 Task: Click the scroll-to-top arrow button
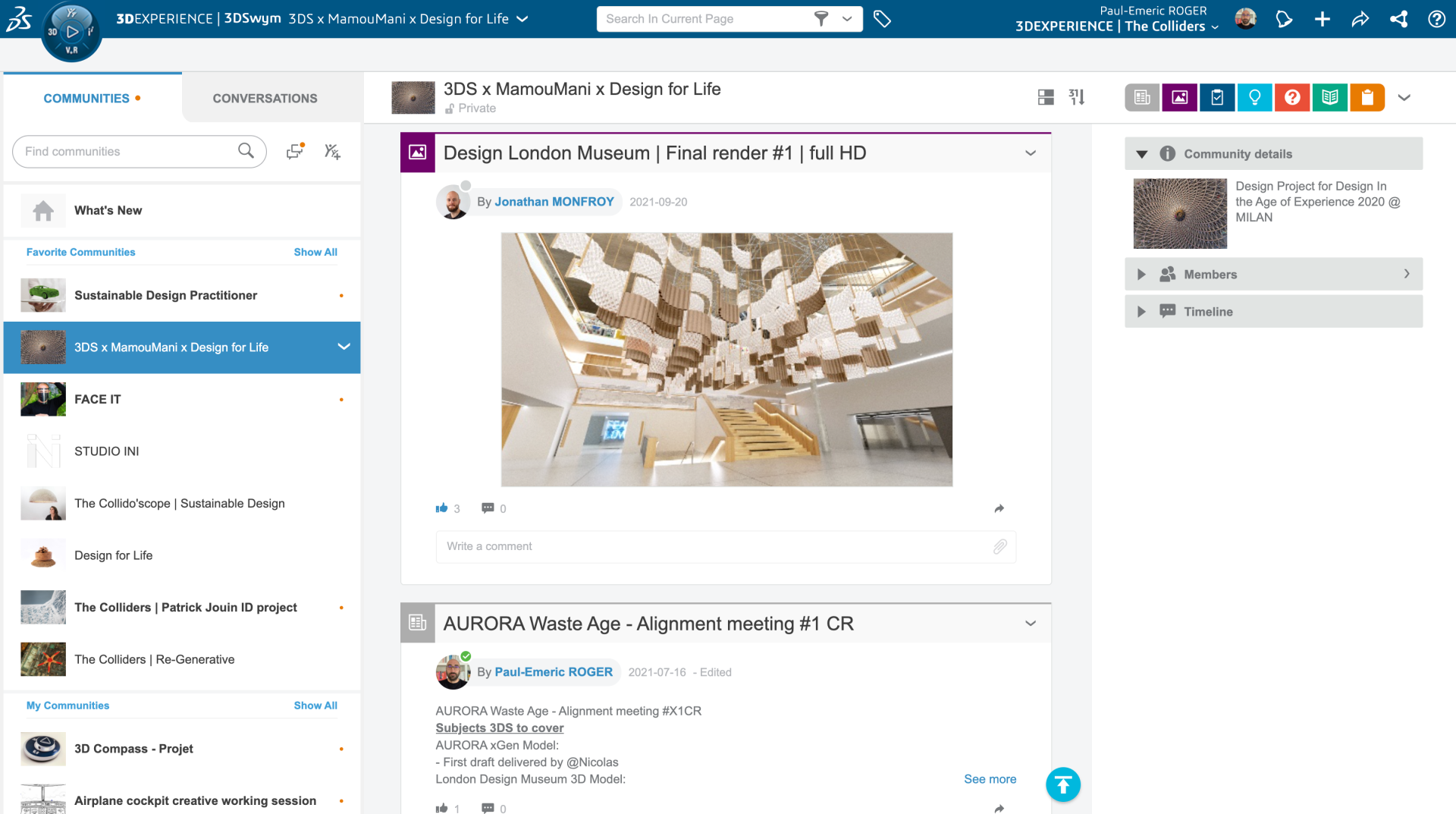click(x=1062, y=784)
